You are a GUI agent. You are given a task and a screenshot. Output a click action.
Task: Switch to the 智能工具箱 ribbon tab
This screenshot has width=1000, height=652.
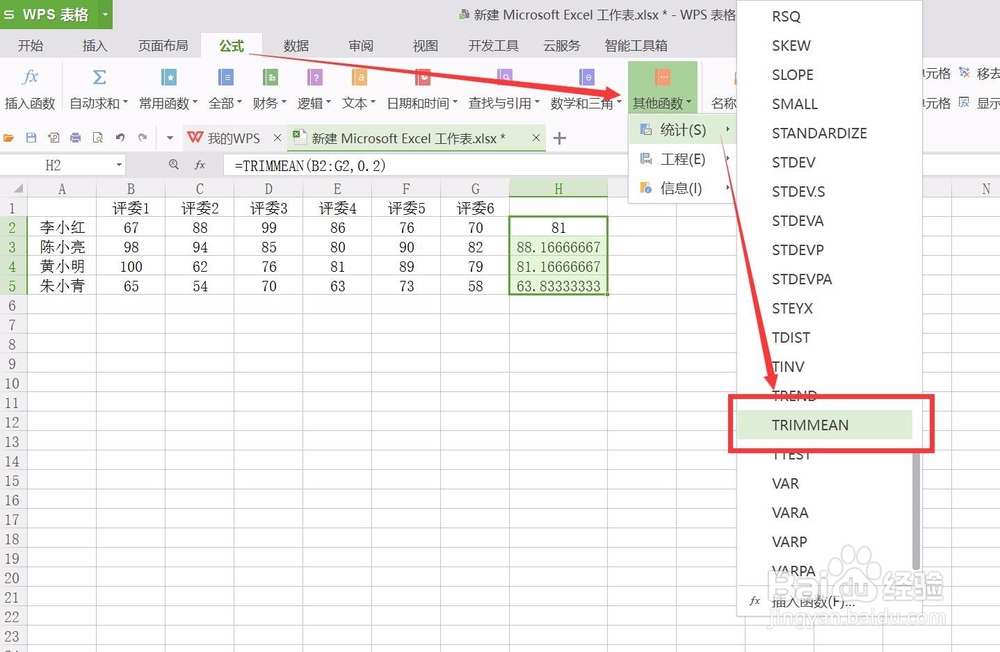pyautogui.click(x=636, y=45)
